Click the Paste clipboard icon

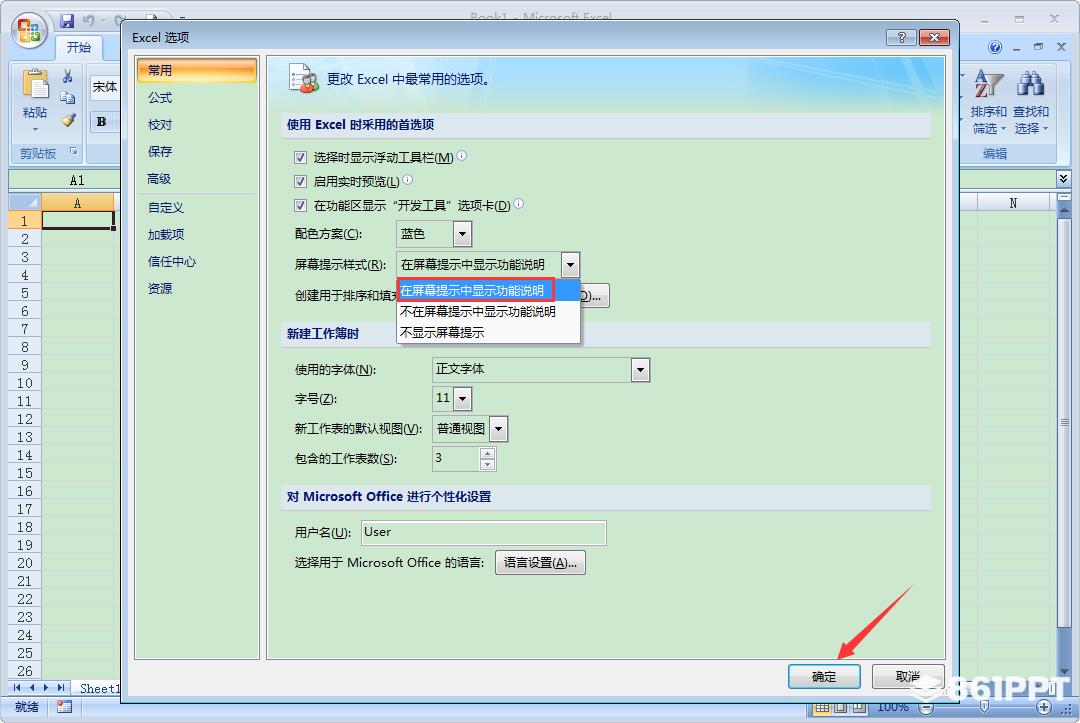35,84
